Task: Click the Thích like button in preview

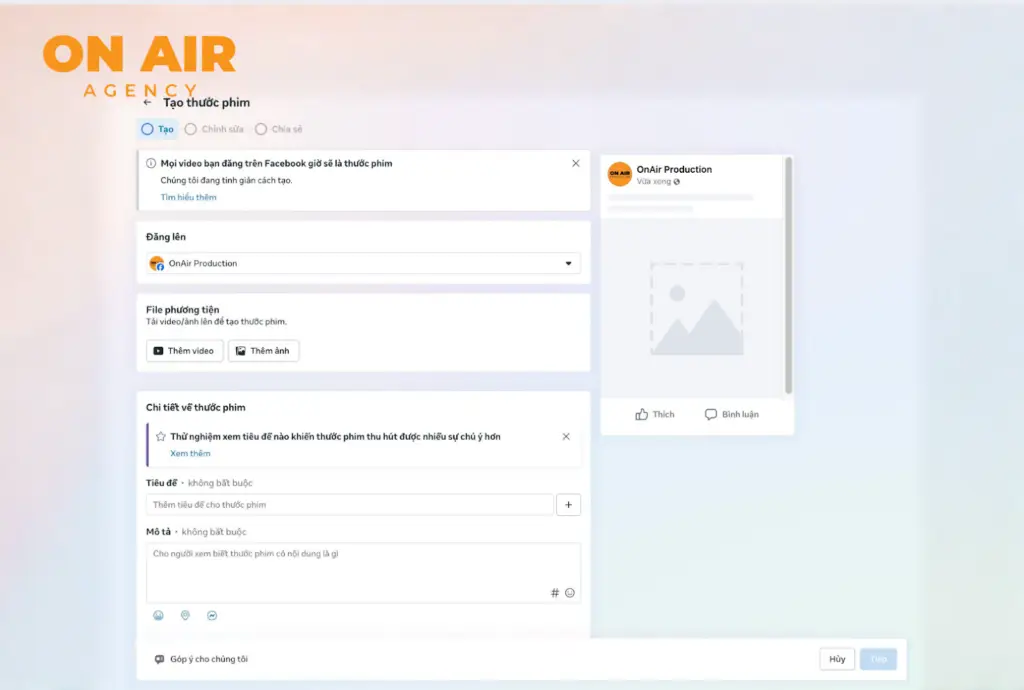Action: tap(655, 415)
